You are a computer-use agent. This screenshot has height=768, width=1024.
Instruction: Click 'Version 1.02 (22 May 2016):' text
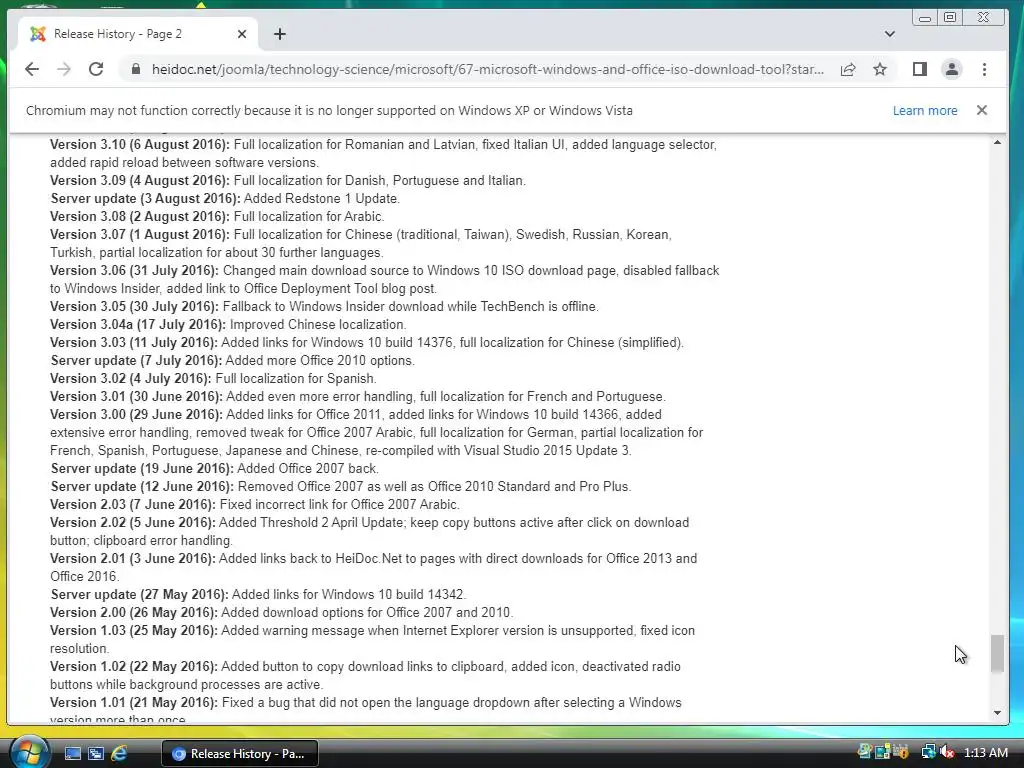pos(134,667)
